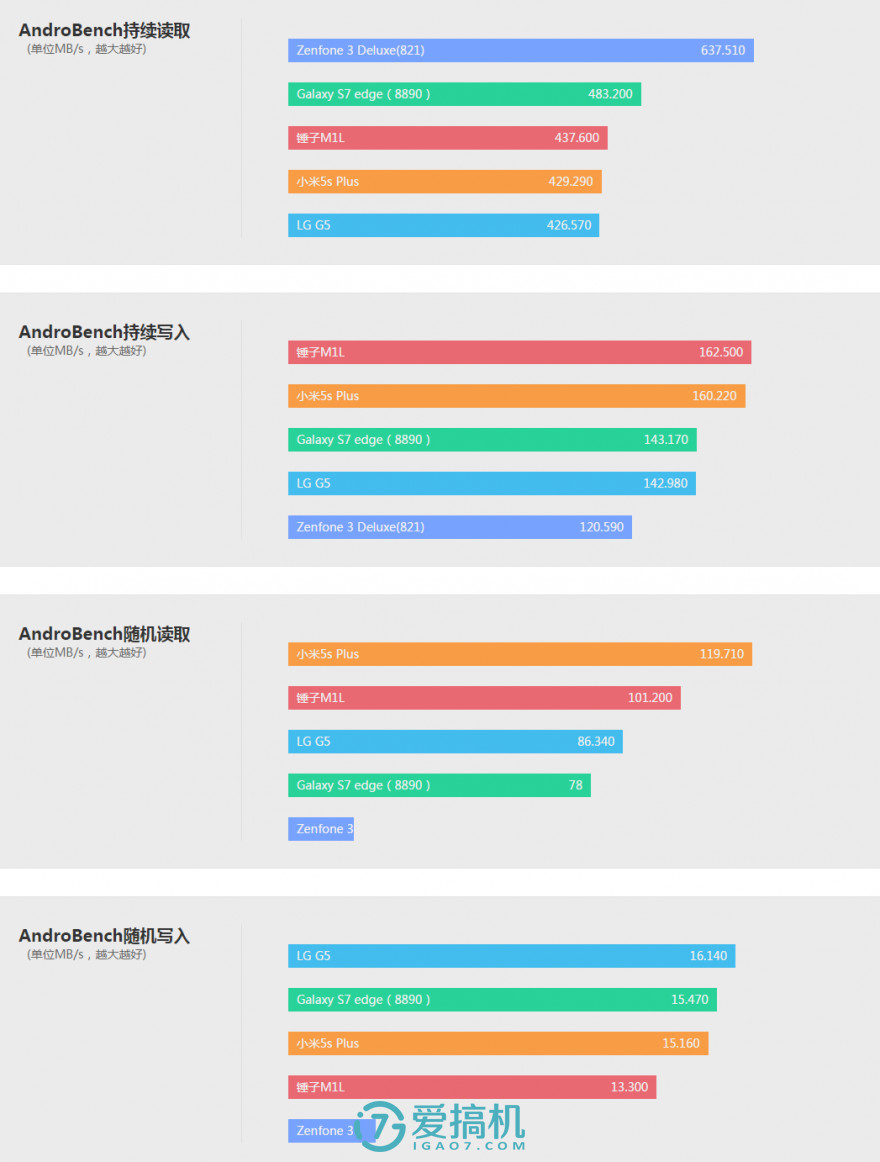Click the short Zenfone 3 bar under 随机读取
The width and height of the screenshot is (880, 1162).
pyautogui.click(x=321, y=829)
